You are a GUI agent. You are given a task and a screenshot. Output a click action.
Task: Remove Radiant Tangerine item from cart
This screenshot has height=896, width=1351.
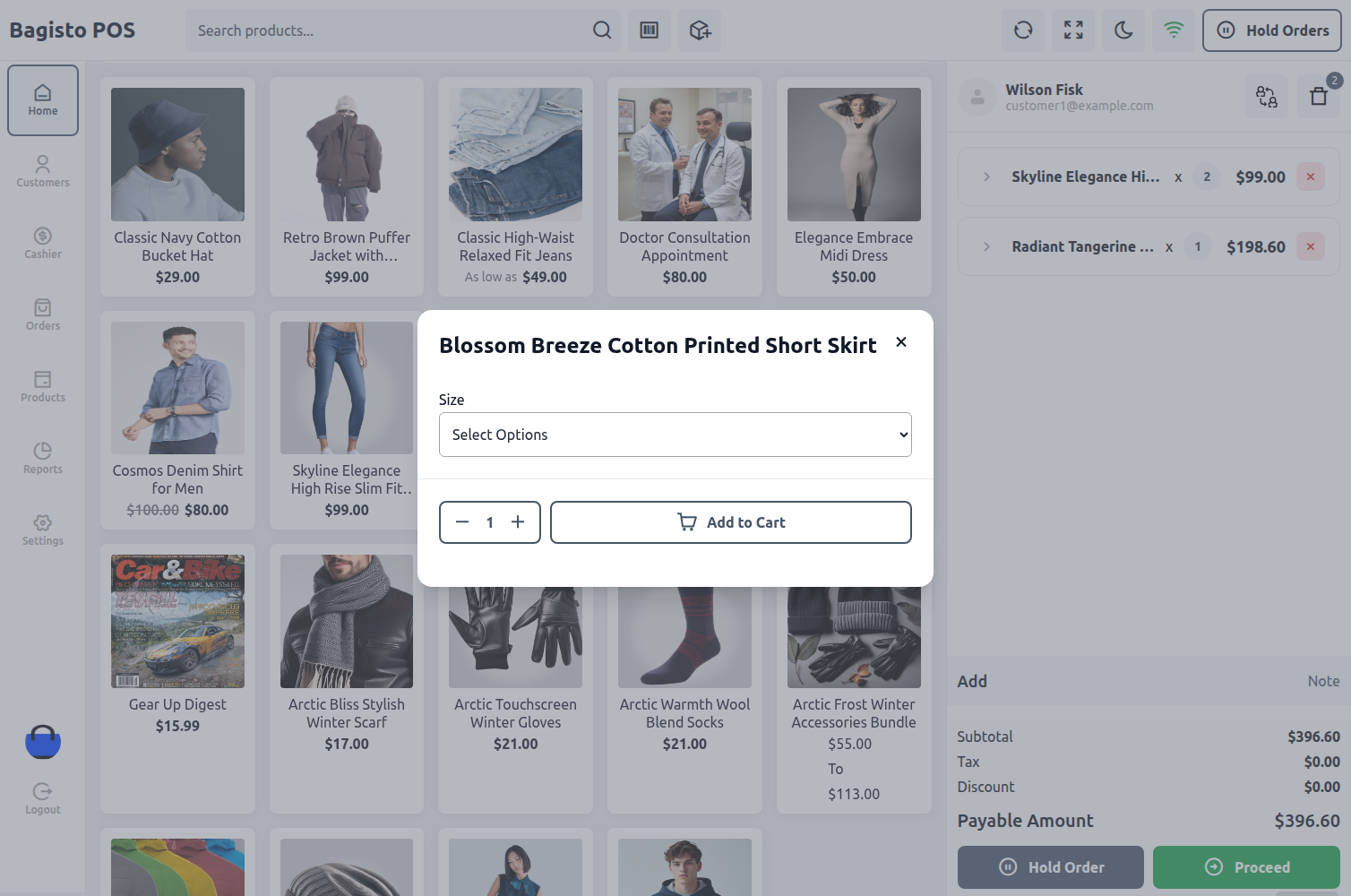[x=1311, y=246]
